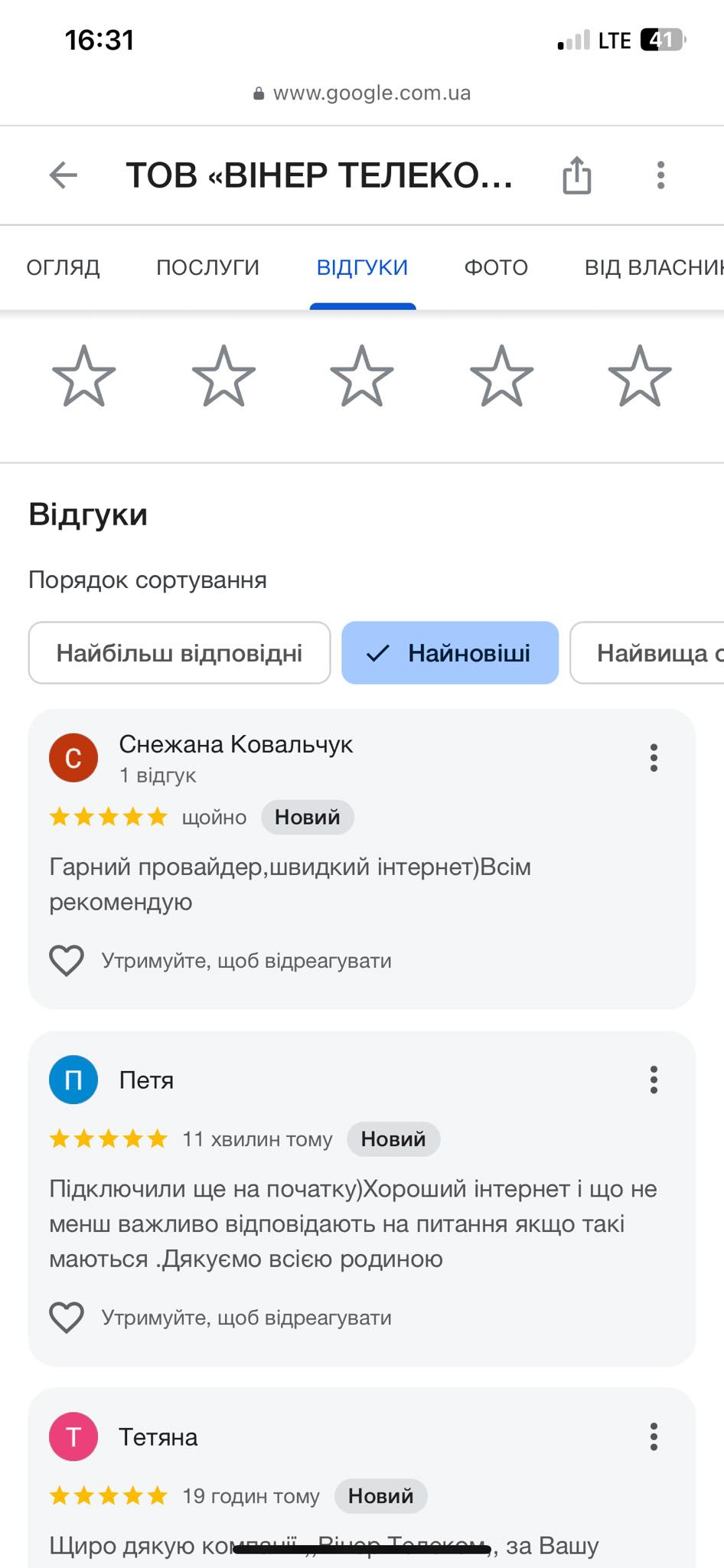Switch to the ФОТО tab
724x1568 pixels.
[496, 267]
